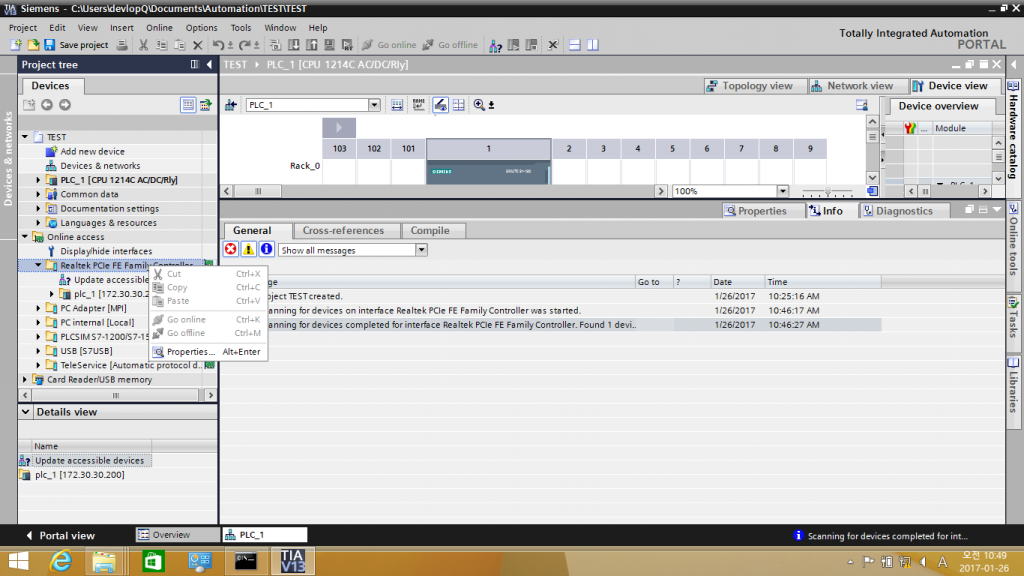Collapse the Details view section
This screenshot has width=1024, height=576.
pyautogui.click(x=25, y=412)
